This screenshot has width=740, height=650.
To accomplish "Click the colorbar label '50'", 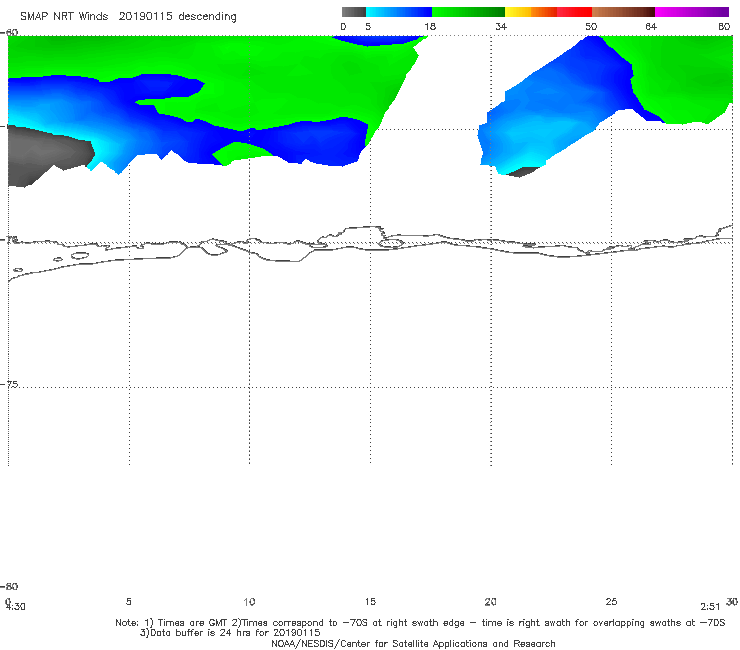I will 591,26.
